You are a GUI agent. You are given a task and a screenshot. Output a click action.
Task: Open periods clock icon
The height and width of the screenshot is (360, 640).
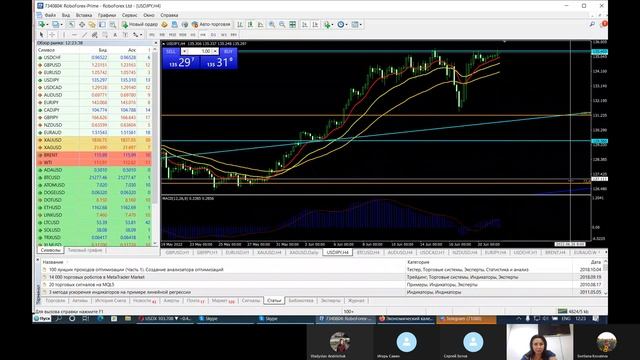pos(340,24)
